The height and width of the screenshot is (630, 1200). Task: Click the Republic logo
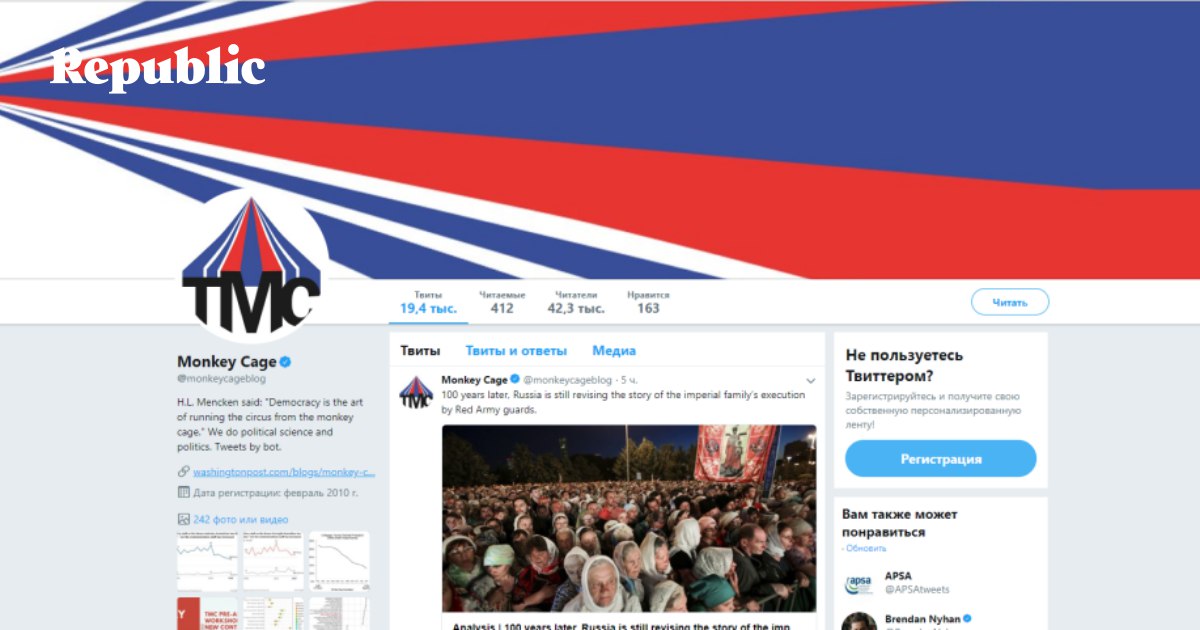click(158, 67)
